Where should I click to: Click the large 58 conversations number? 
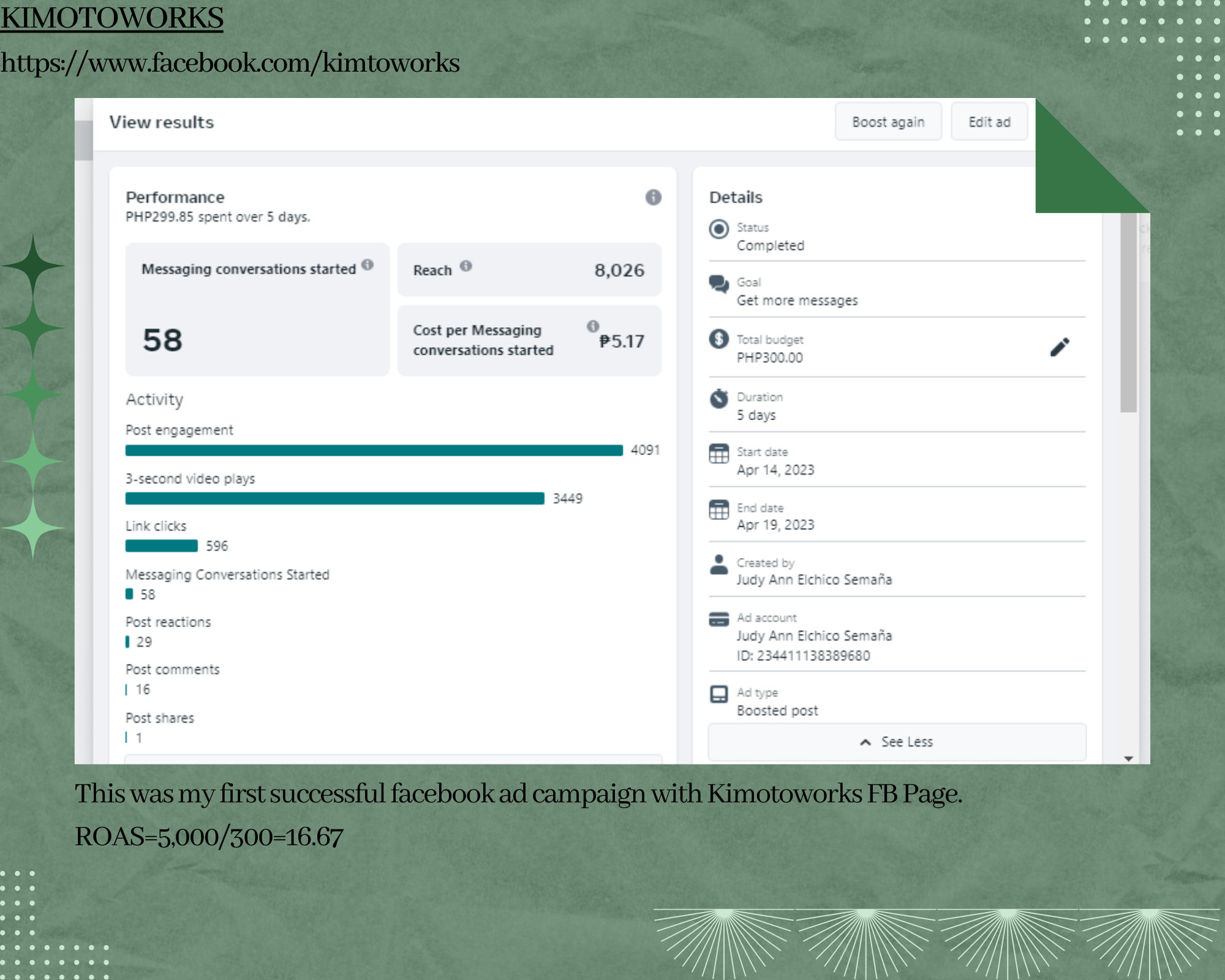point(163,340)
